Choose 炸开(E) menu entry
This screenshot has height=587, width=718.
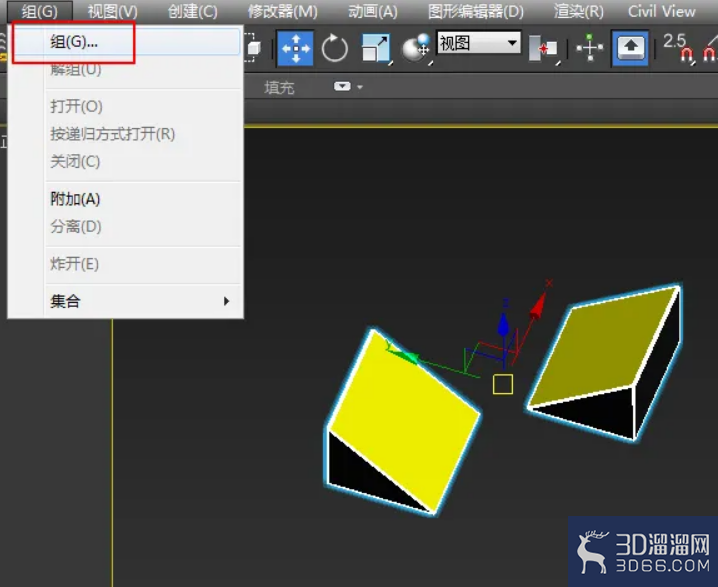pyautogui.click(x=126, y=264)
